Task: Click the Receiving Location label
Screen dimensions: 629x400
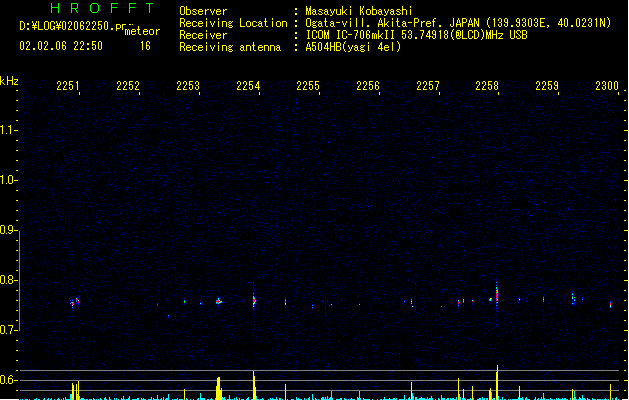Action: 233,23
